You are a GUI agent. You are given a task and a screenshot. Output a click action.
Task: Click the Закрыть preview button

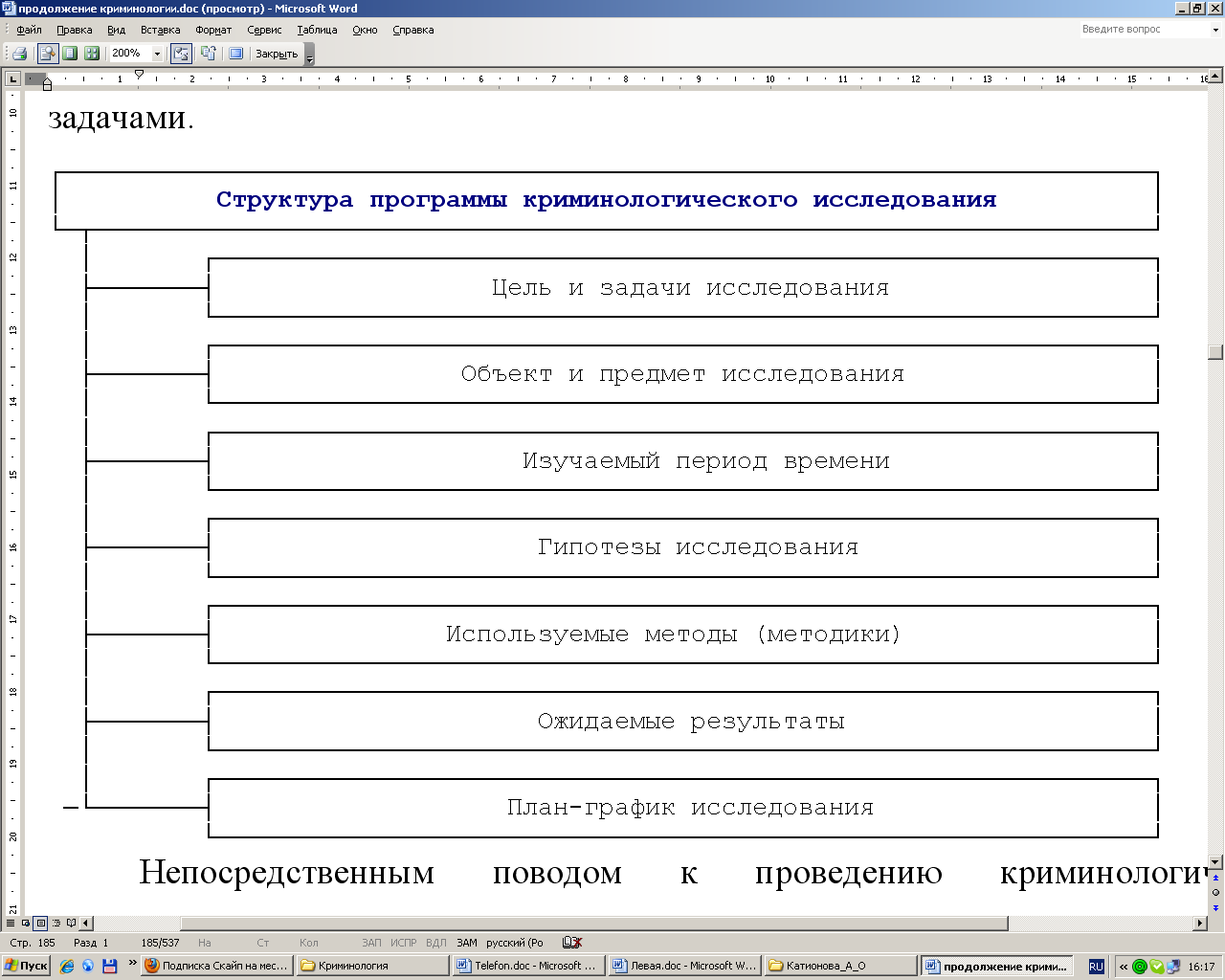tap(277, 54)
